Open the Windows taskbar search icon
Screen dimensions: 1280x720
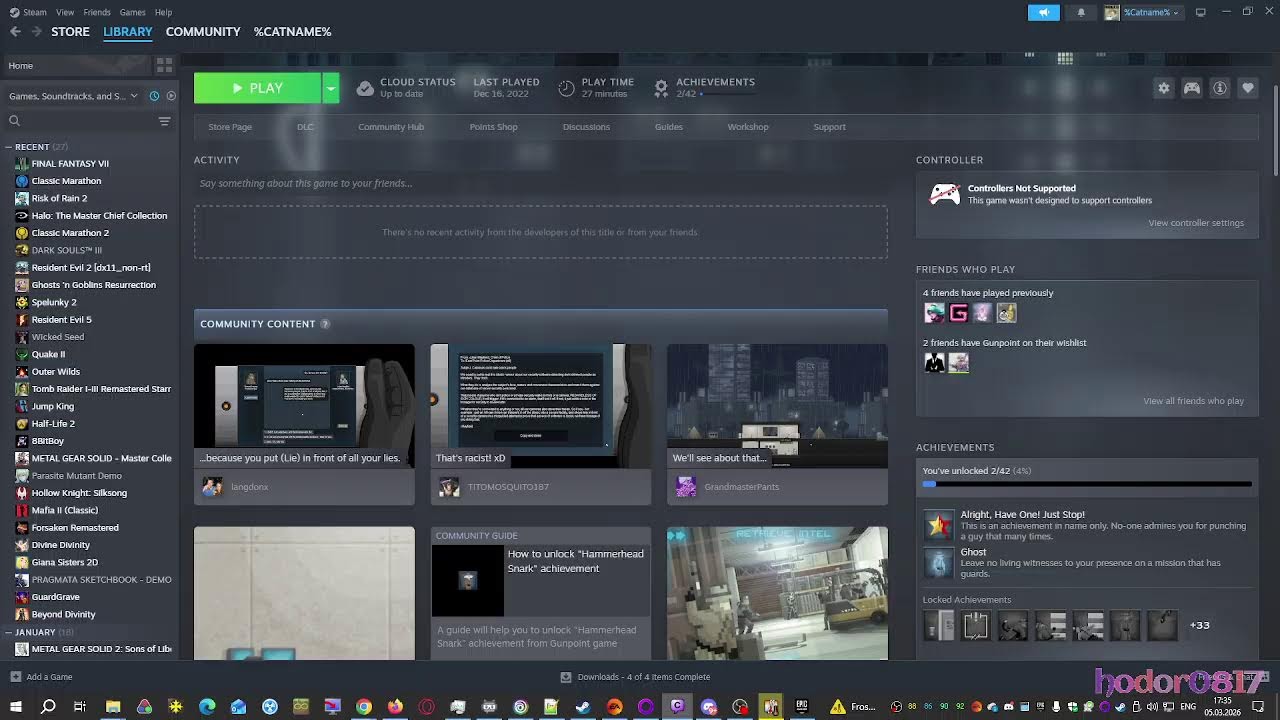click(48, 706)
